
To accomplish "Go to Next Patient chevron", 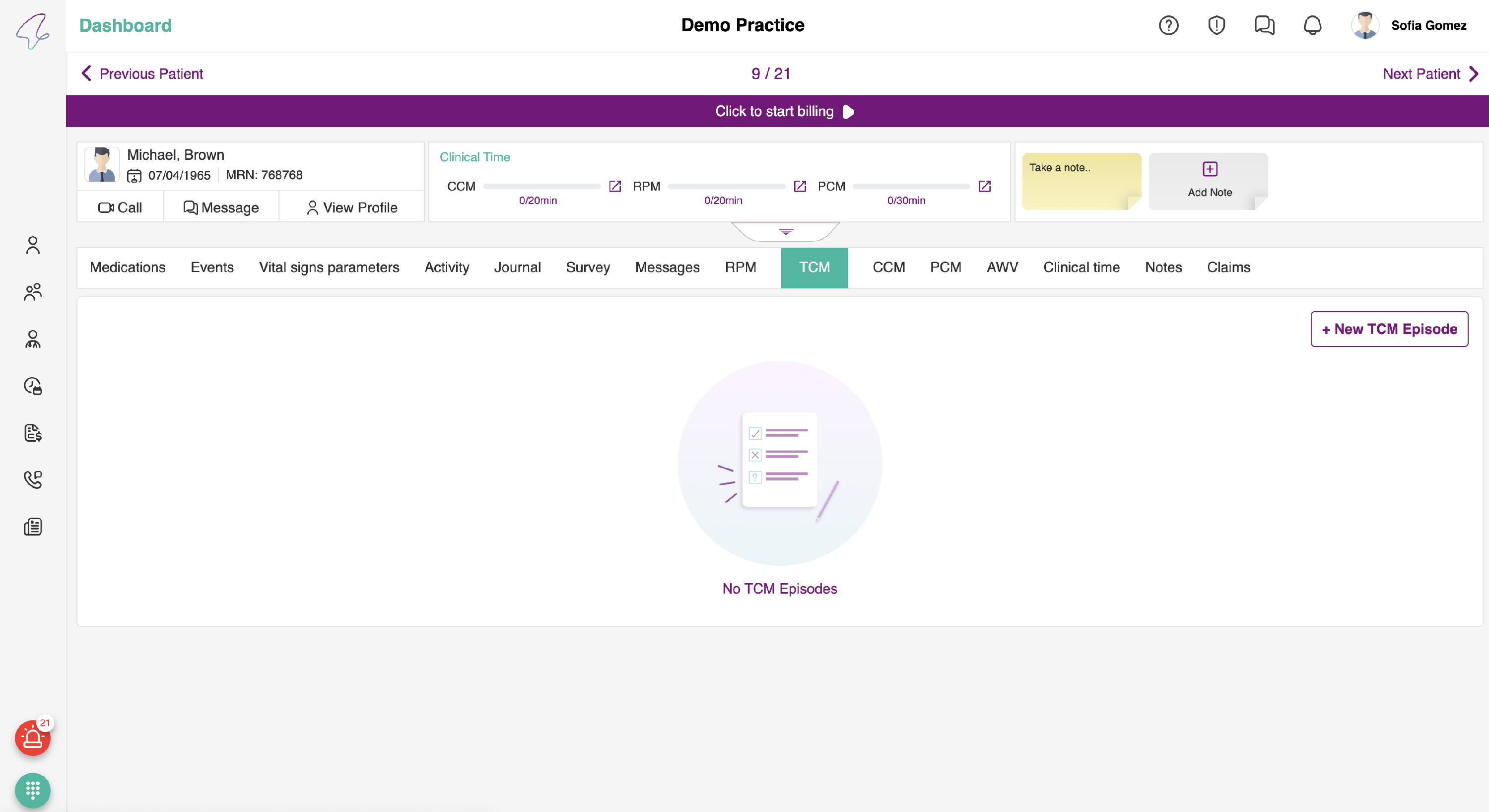I will point(1474,74).
